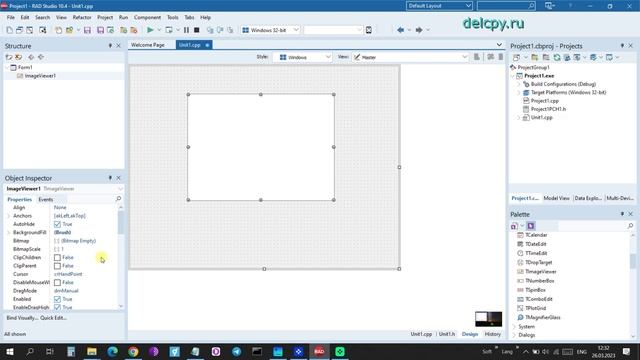Toggle the AutoHide checkbox
This screenshot has height=360, width=640.
[x=57, y=224]
